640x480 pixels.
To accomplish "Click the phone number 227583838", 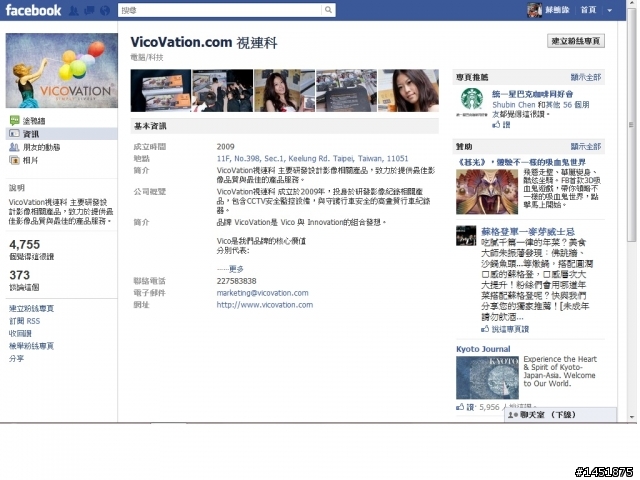I will point(236,281).
